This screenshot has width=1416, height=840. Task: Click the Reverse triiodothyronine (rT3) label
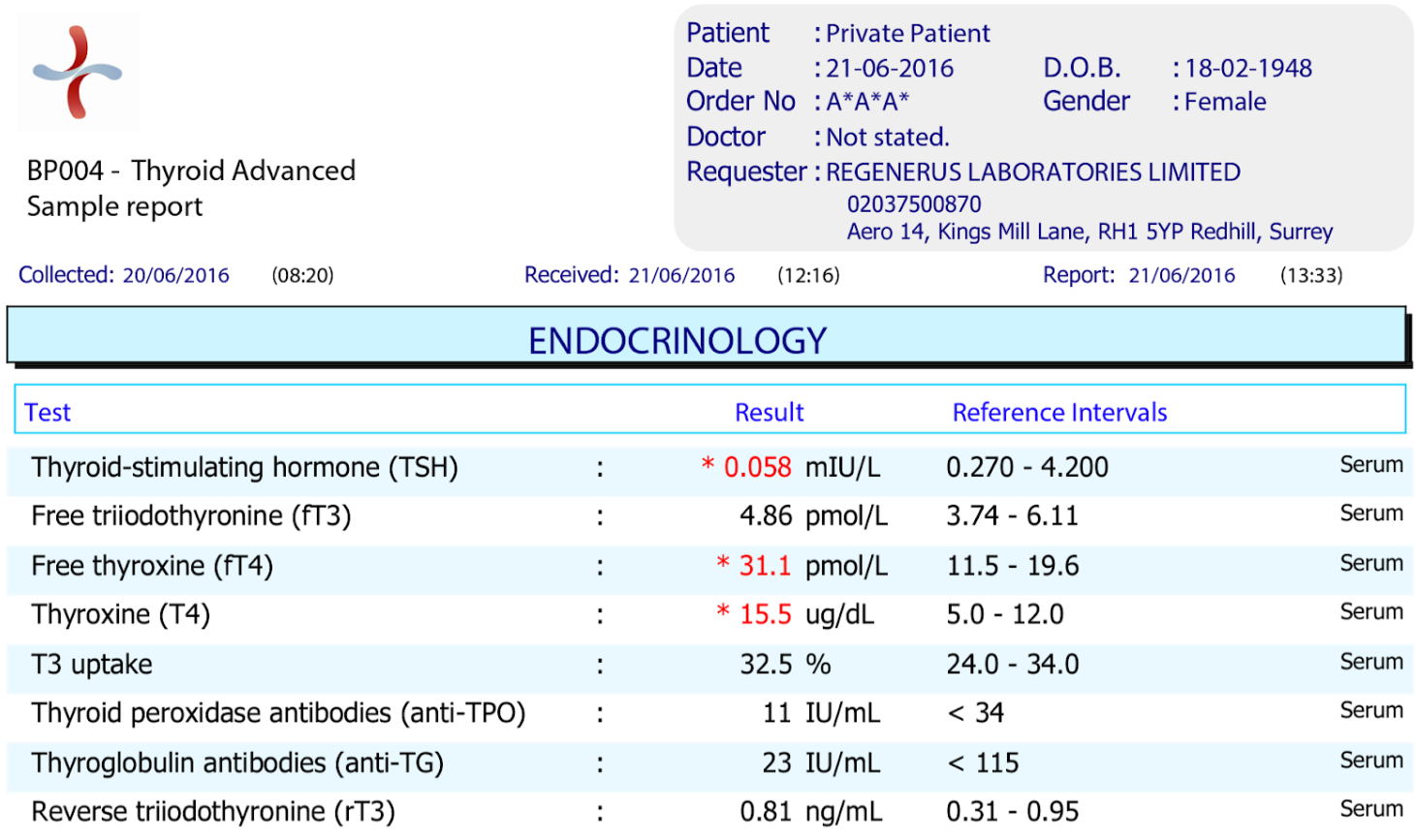pyautogui.click(x=213, y=812)
